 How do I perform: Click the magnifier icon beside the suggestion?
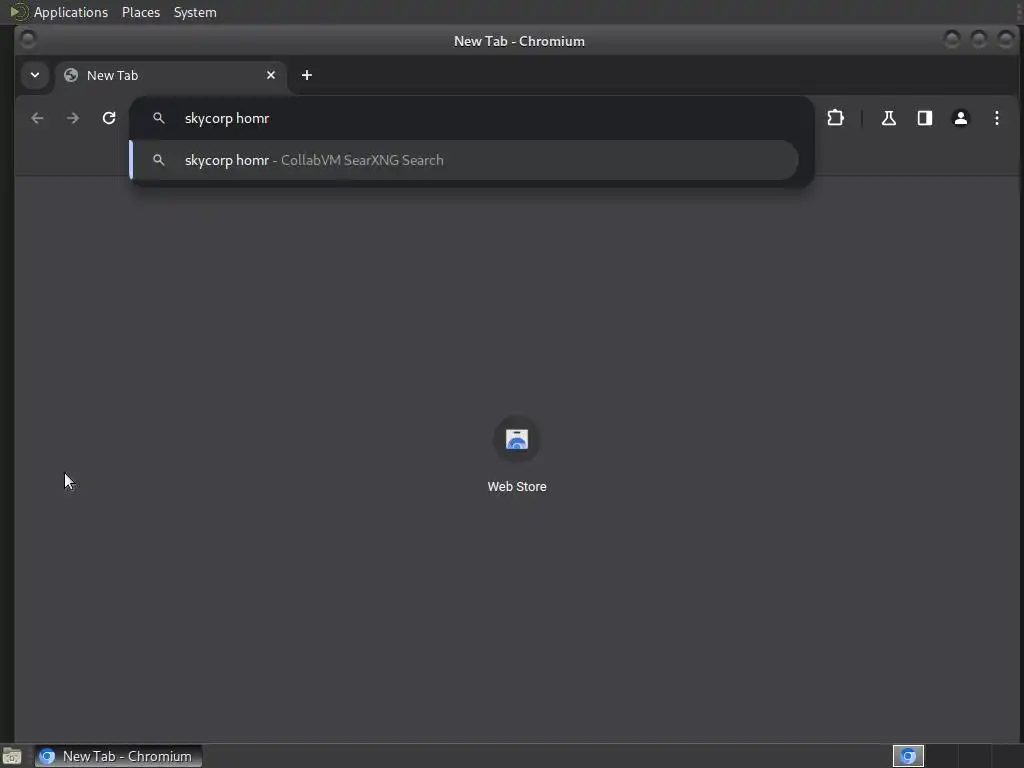(159, 160)
